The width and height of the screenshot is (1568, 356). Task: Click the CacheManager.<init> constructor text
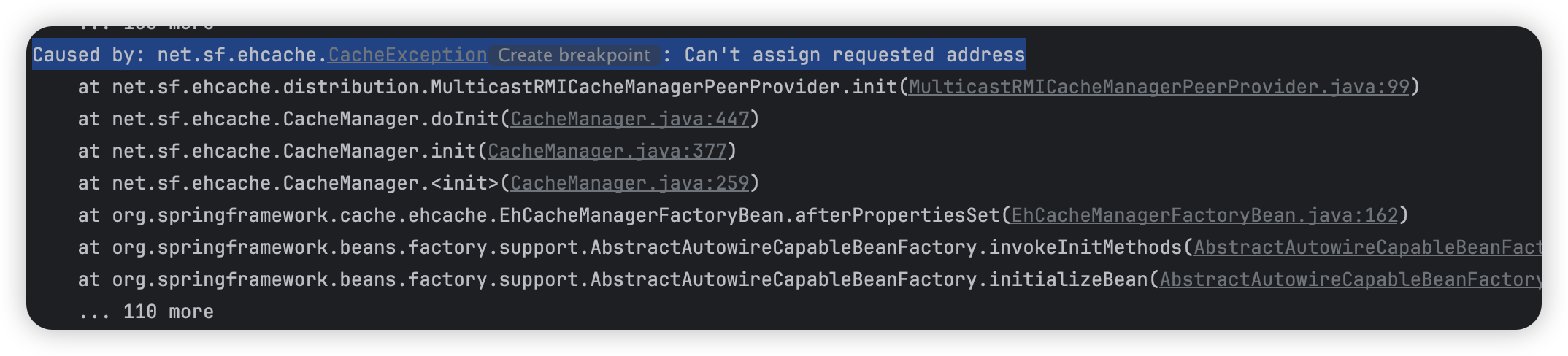pos(391,183)
